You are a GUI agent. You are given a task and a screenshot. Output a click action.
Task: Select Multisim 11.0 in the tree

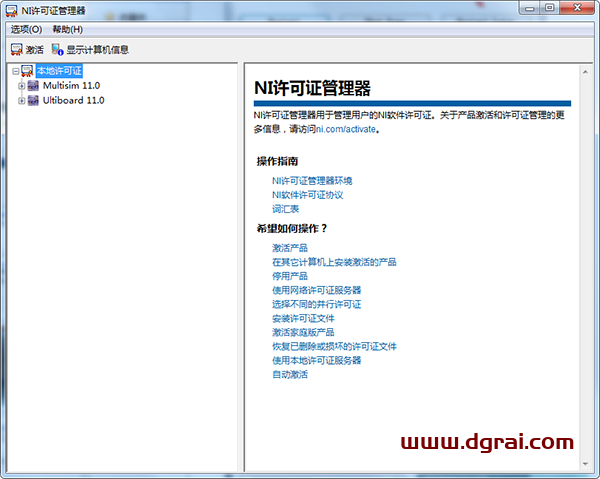click(x=72, y=86)
